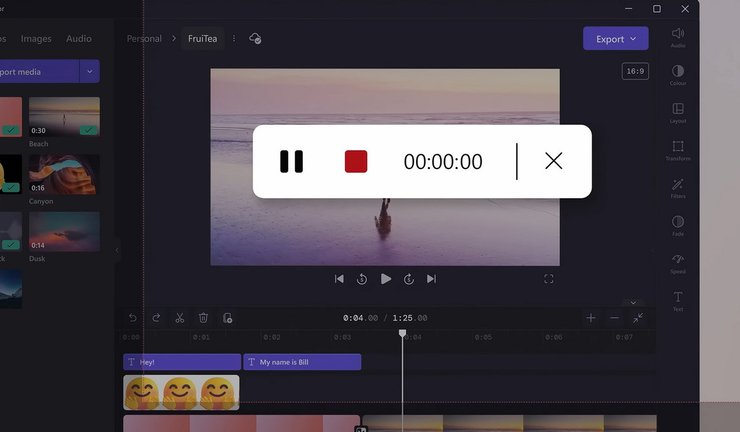This screenshot has height=432, width=740.
Task: Switch to the Audio tab
Action: (x=79, y=39)
